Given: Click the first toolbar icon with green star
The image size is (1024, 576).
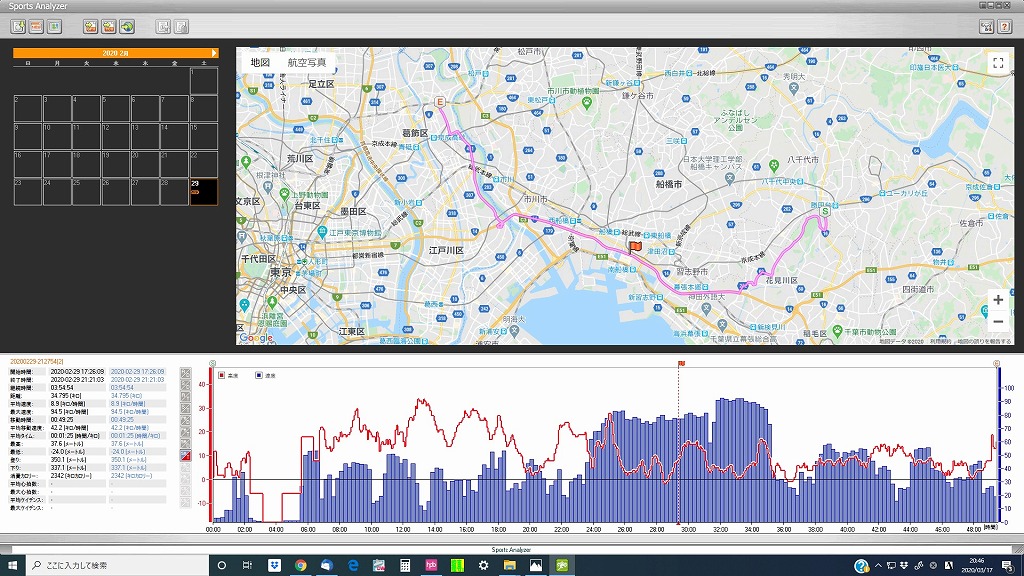Looking at the screenshot, I should tap(19, 26).
